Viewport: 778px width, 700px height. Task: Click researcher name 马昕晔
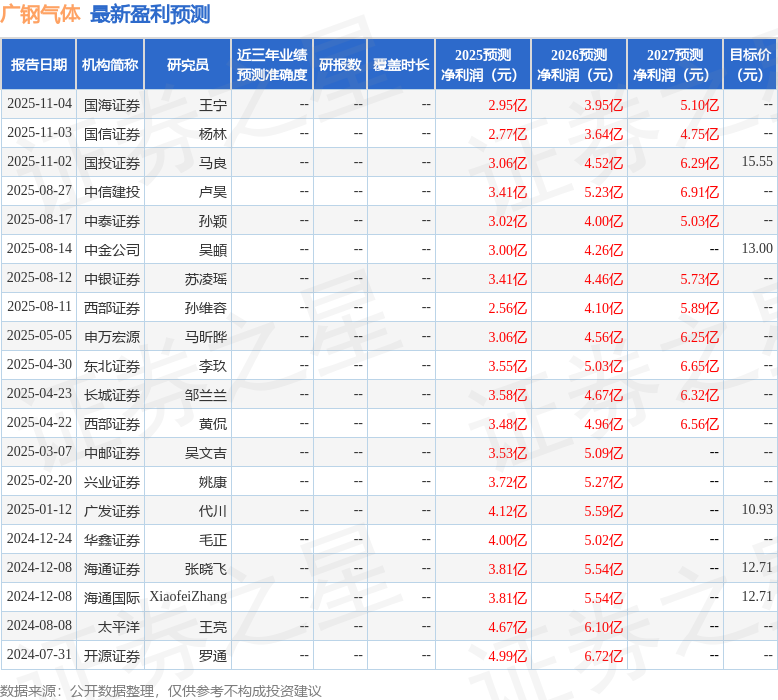click(206, 337)
